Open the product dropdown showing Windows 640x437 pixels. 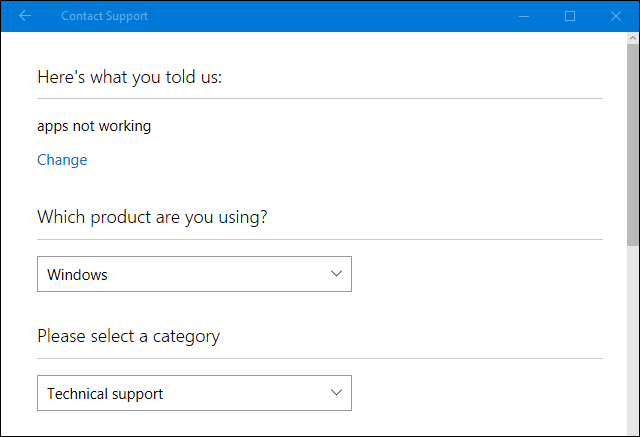194,274
